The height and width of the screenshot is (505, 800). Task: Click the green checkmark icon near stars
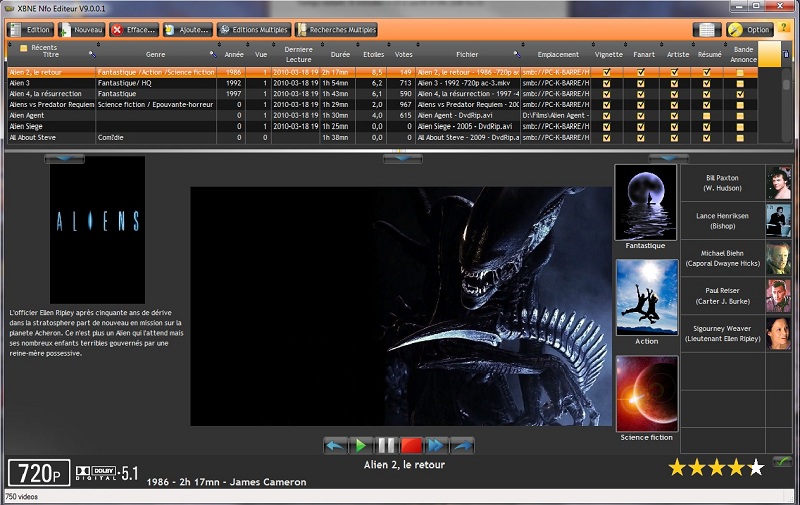(782, 461)
